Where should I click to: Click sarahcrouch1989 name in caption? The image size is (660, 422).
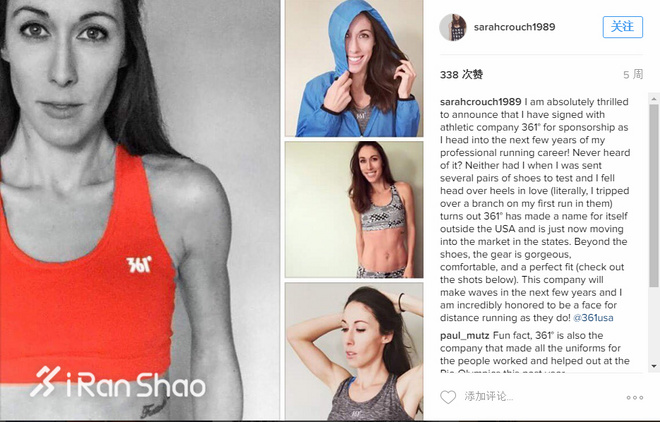pos(481,102)
